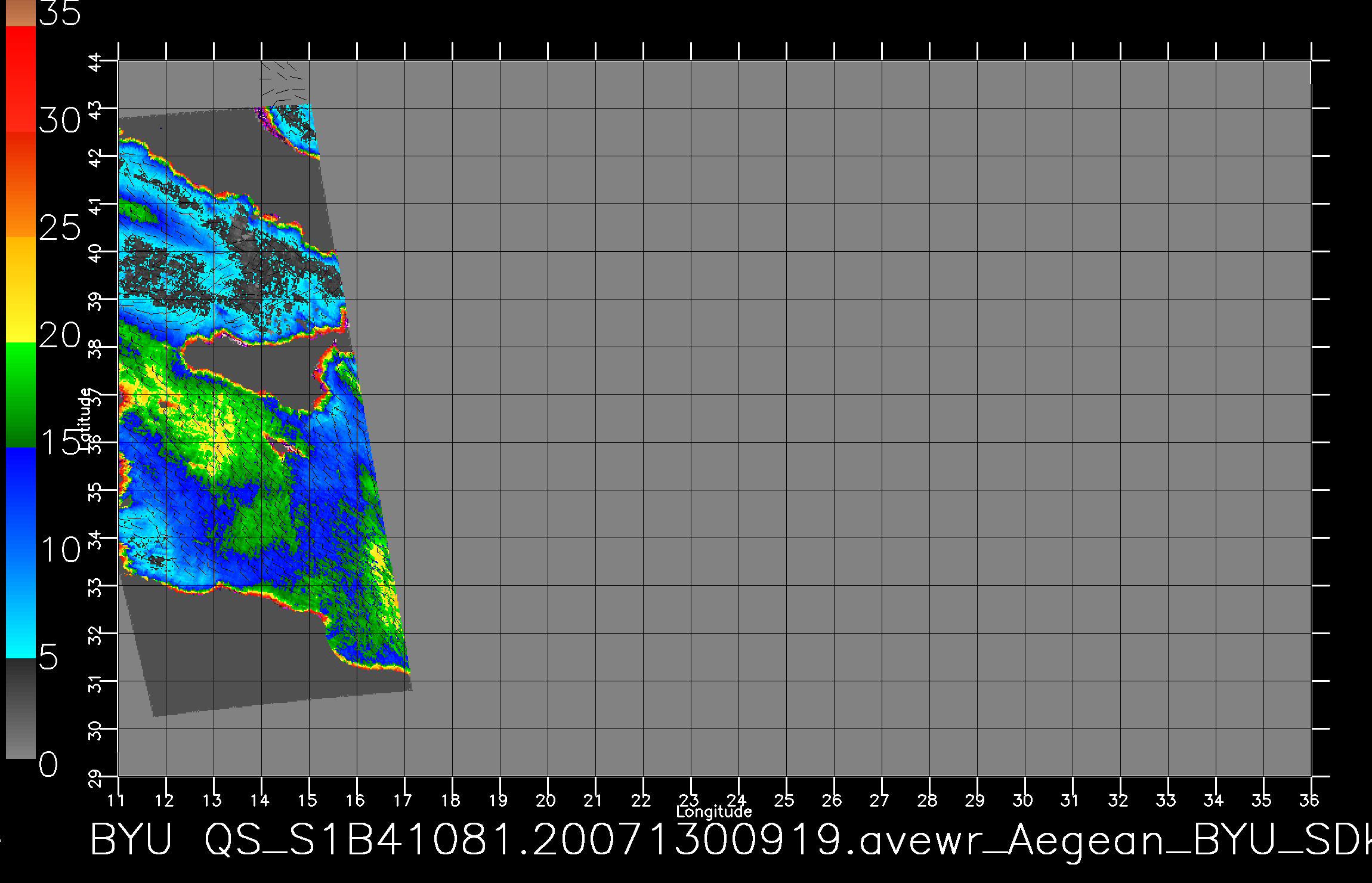Click longitude tick label 28

(x=928, y=800)
